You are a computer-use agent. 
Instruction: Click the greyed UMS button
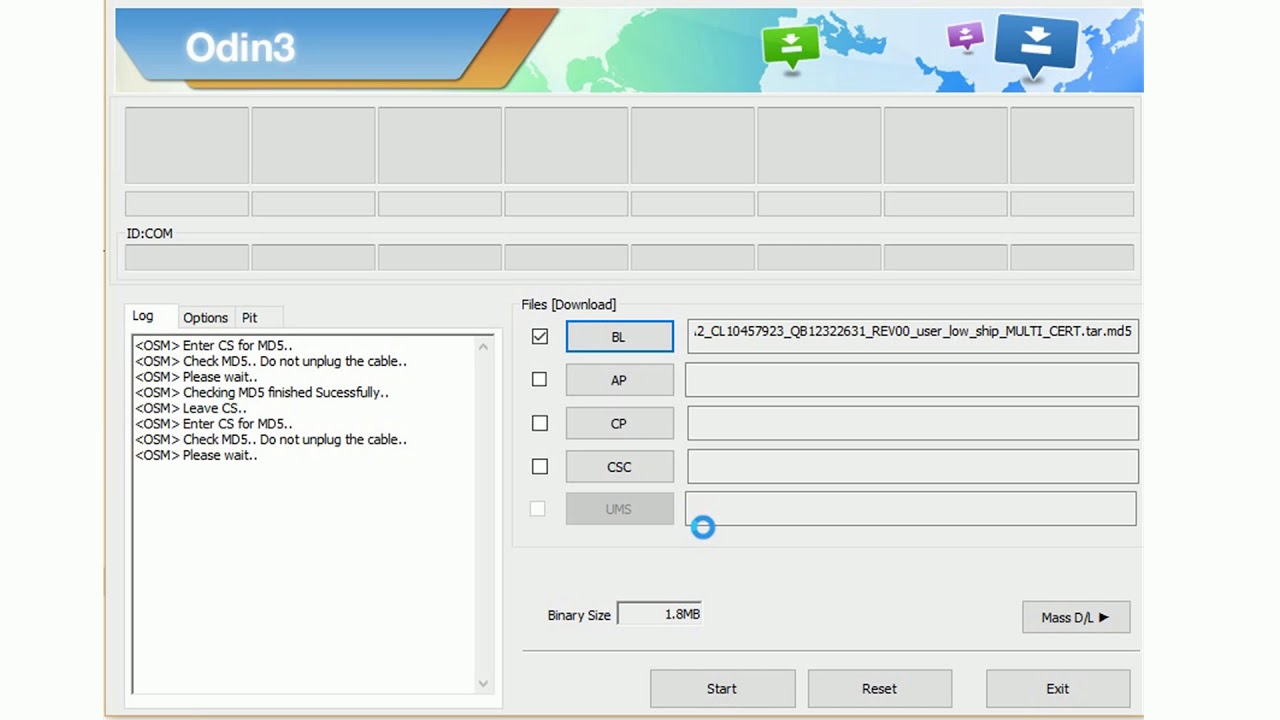[619, 509]
